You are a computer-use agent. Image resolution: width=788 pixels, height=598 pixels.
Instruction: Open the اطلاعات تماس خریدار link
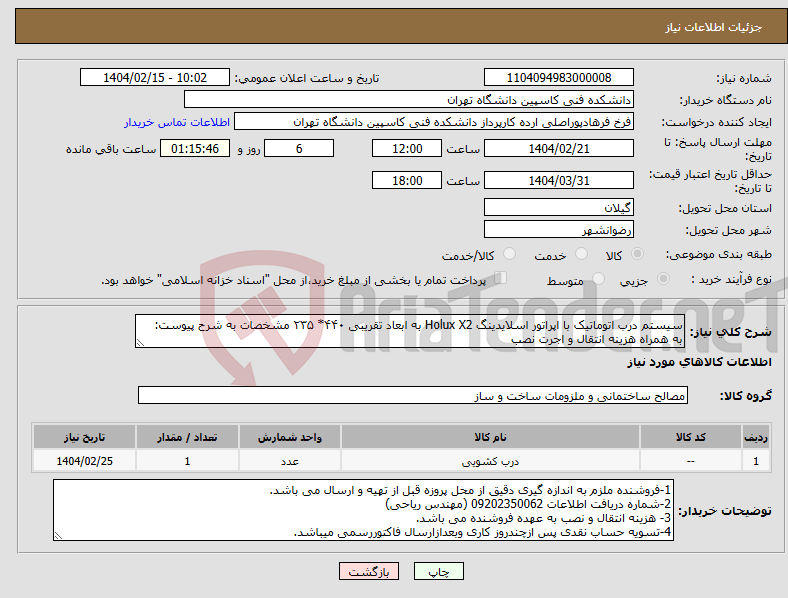point(177,122)
